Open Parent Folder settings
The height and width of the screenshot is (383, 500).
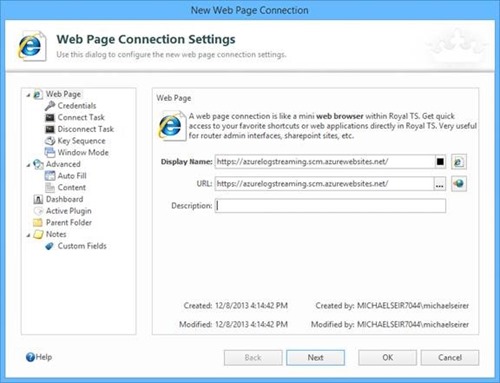pyautogui.click(x=69, y=222)
